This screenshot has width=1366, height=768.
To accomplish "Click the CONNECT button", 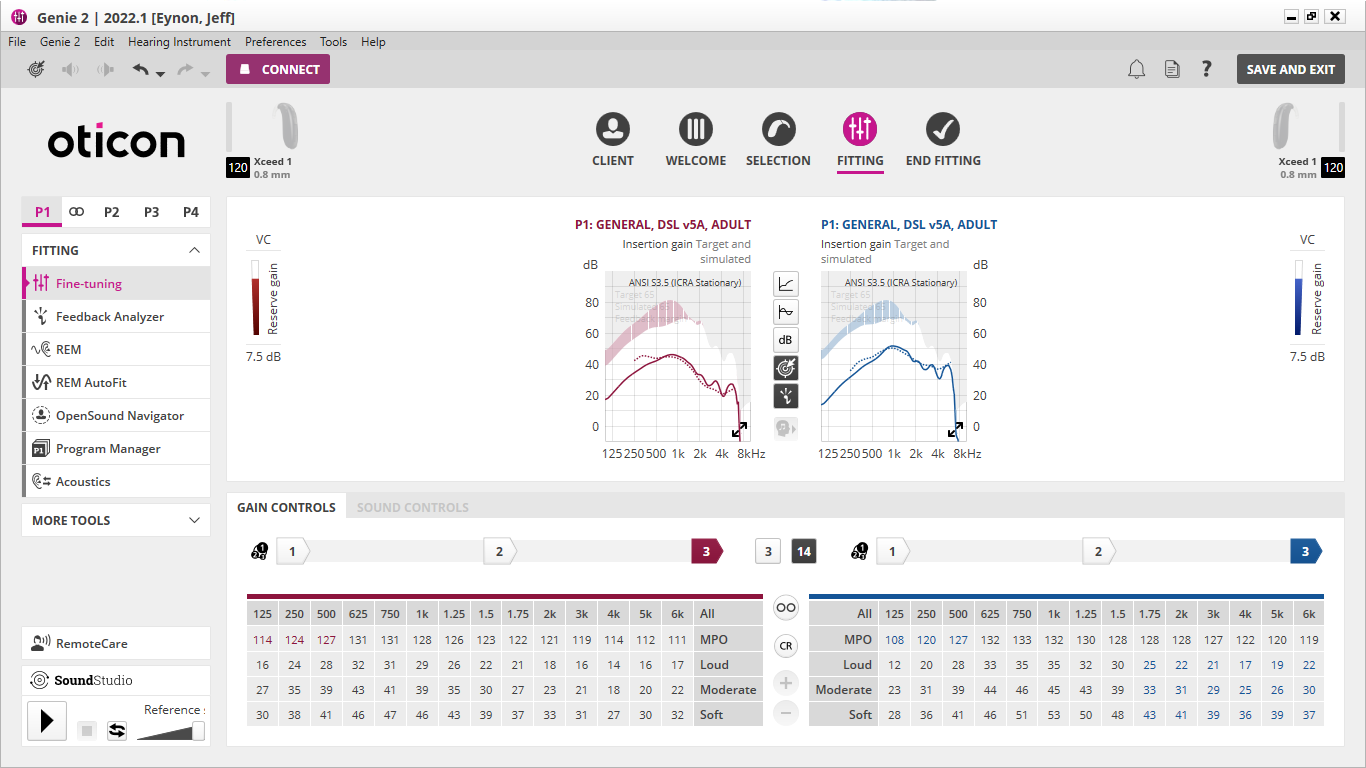I will 278,69.
